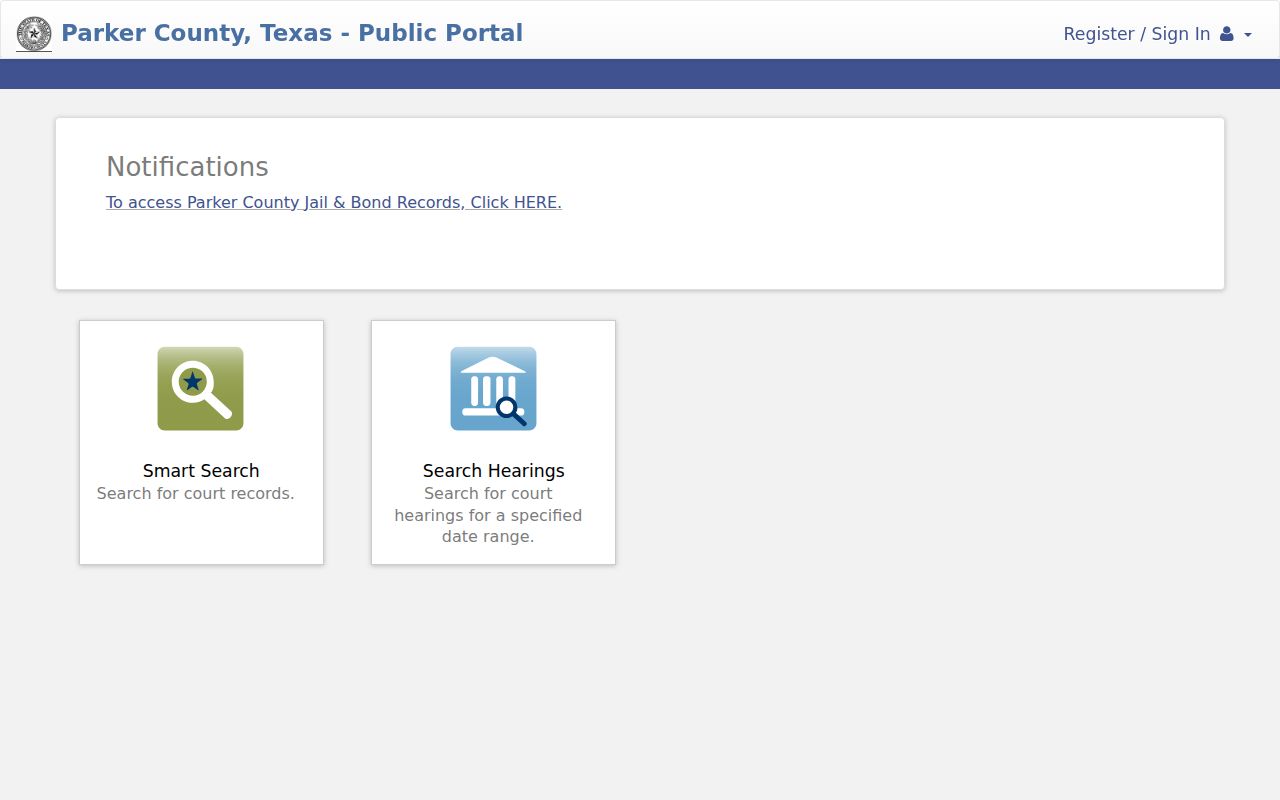The image size is (1280, 800).
Task: Click 'Search for court records.' description
Action: coord(196,493)
